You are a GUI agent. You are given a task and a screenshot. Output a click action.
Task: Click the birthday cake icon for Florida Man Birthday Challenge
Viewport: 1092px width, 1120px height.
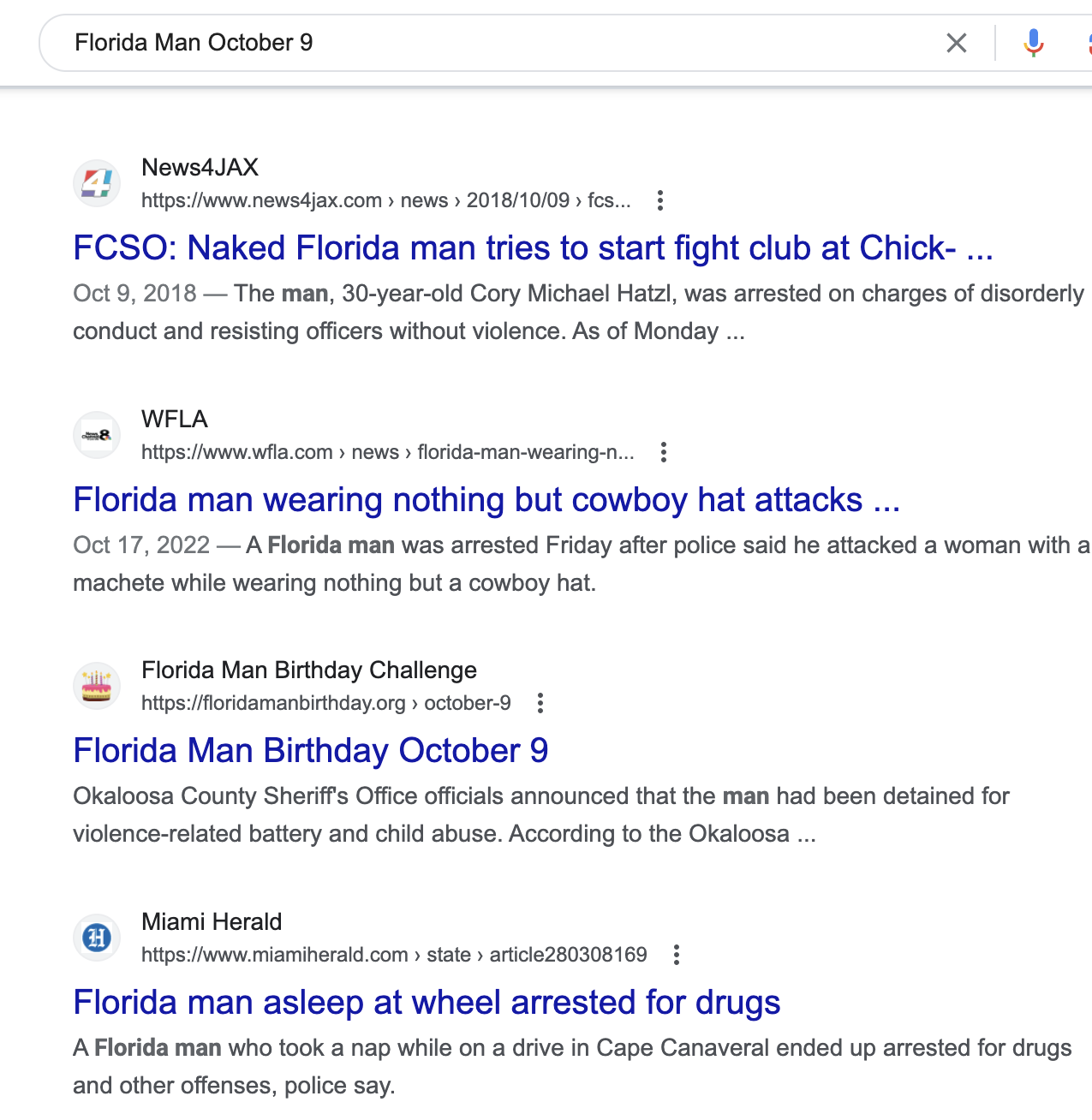point(97,686)
